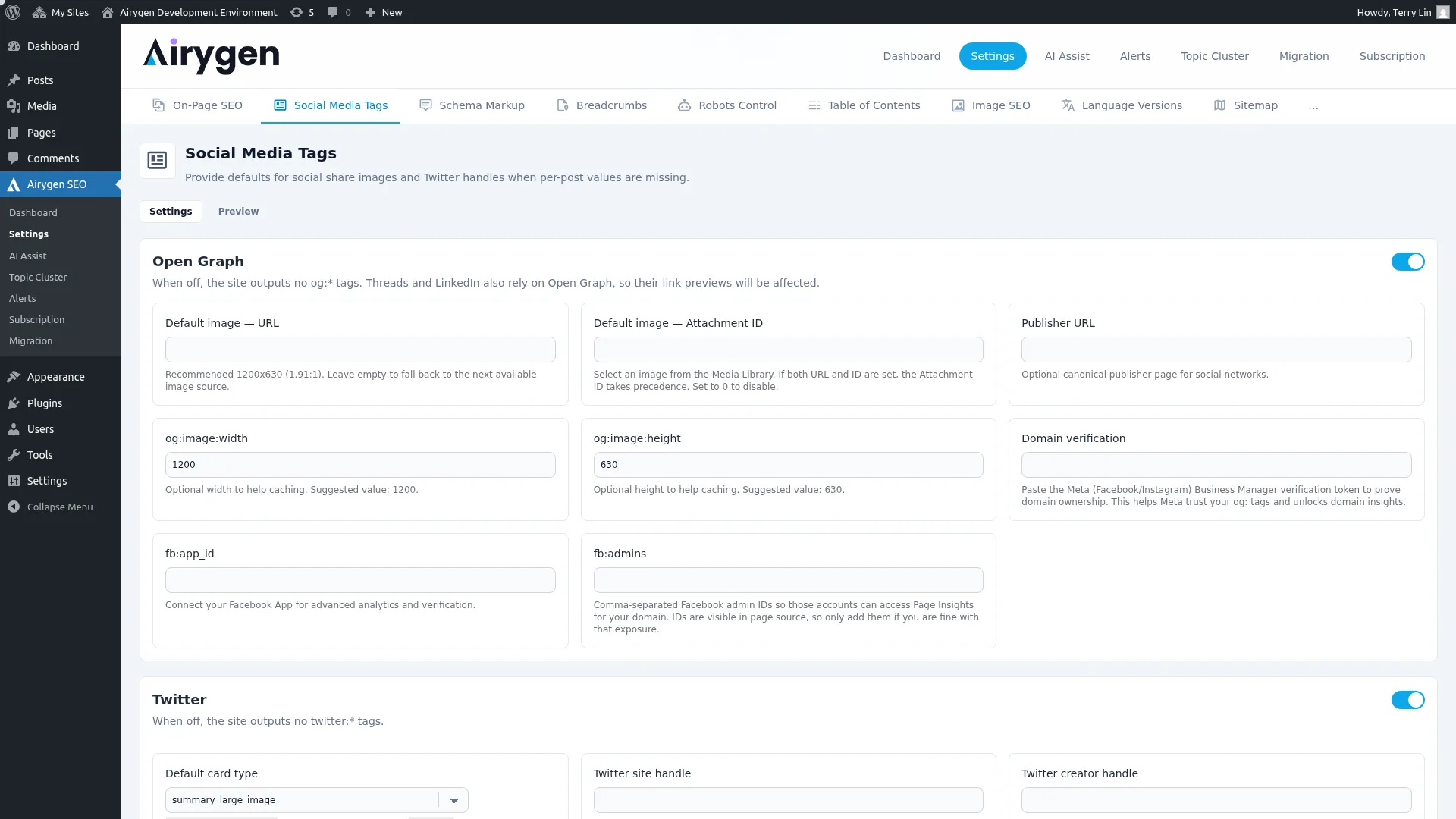The height and width of the screenshot is (819, 1456).
Task: Focus the fb:app_id field
Action: (x=360, y=580)
